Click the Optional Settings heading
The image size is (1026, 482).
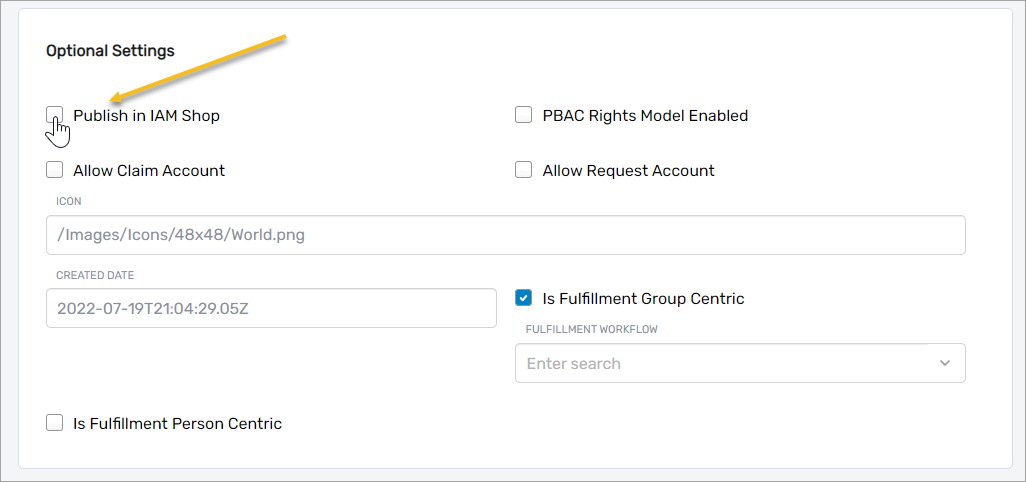[110, 50]
